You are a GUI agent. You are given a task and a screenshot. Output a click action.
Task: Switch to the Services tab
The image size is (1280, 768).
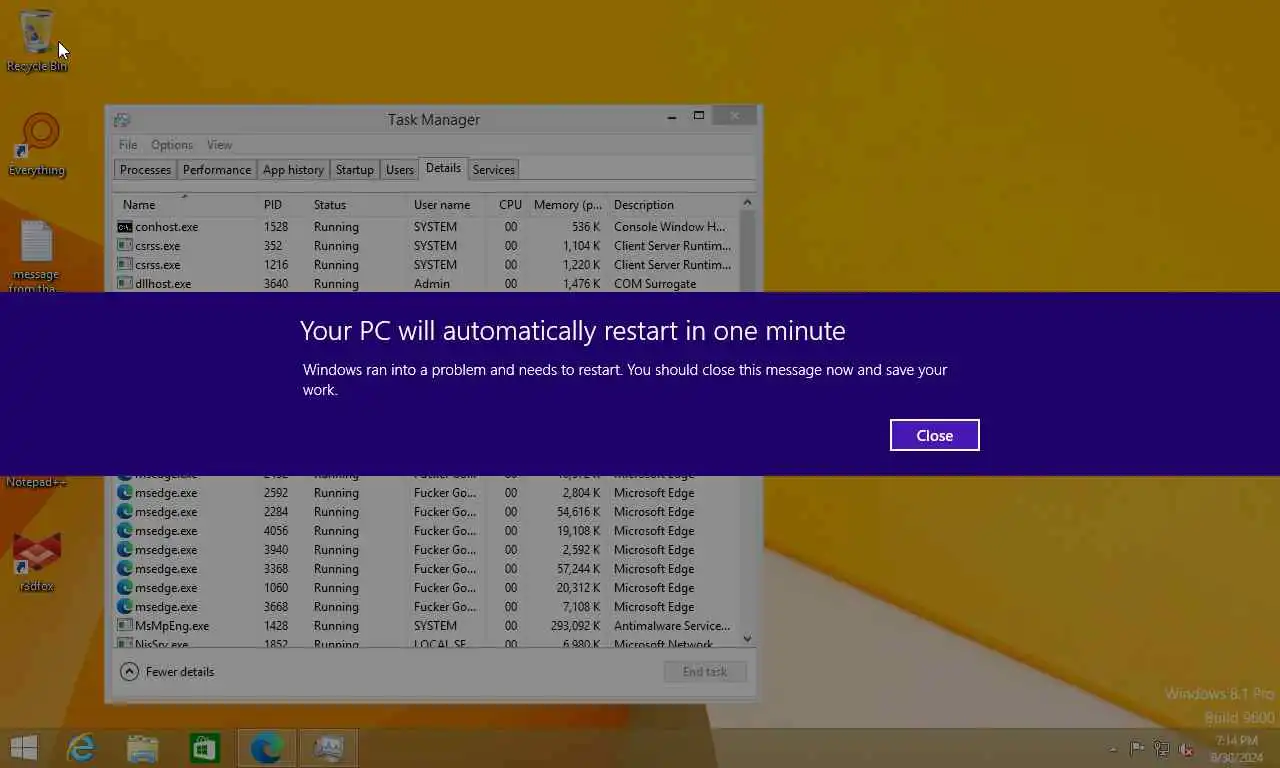point(493,170)
